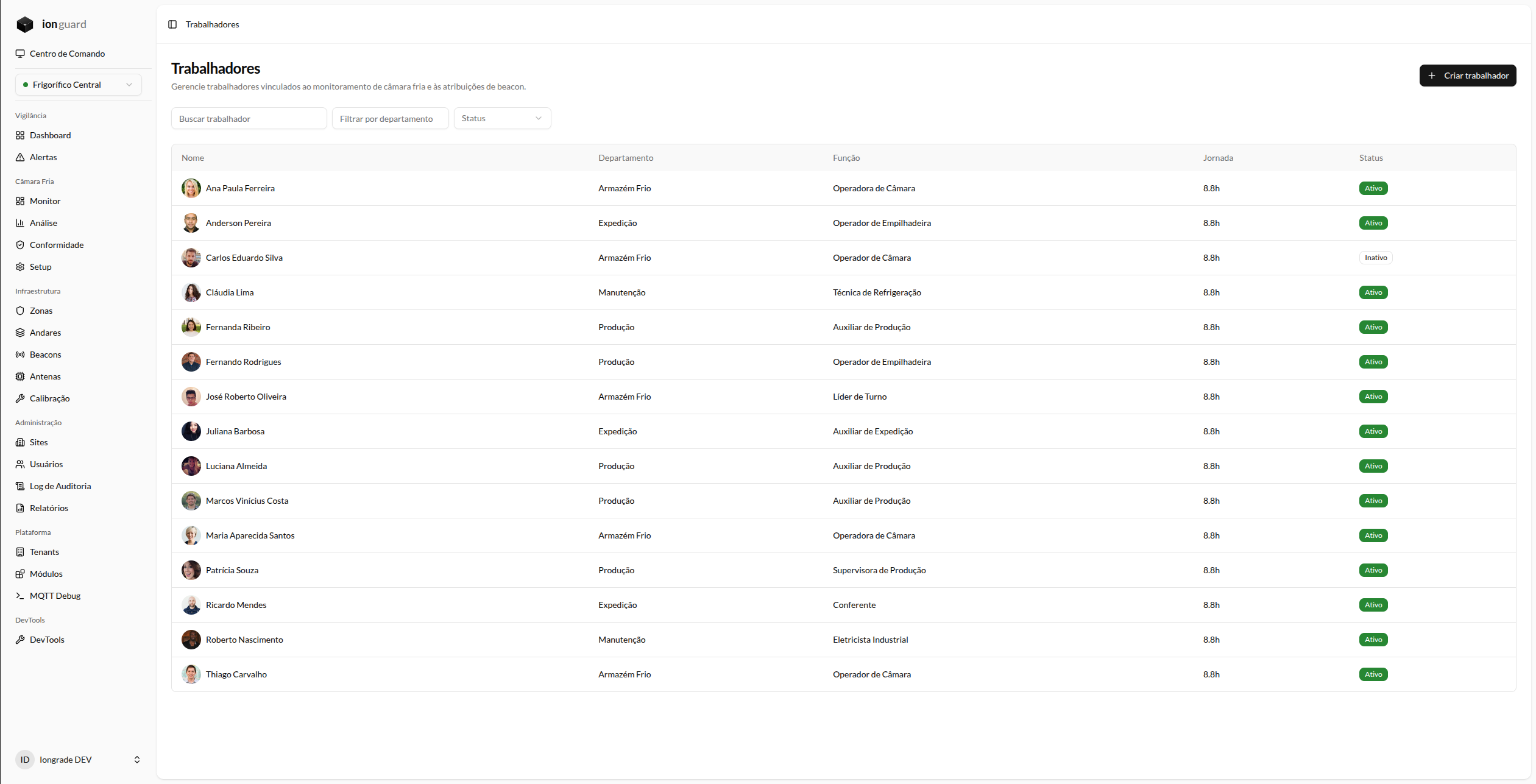Click the DevTools wrench icon
1536x784 pixels.
[x=20, y=640]
